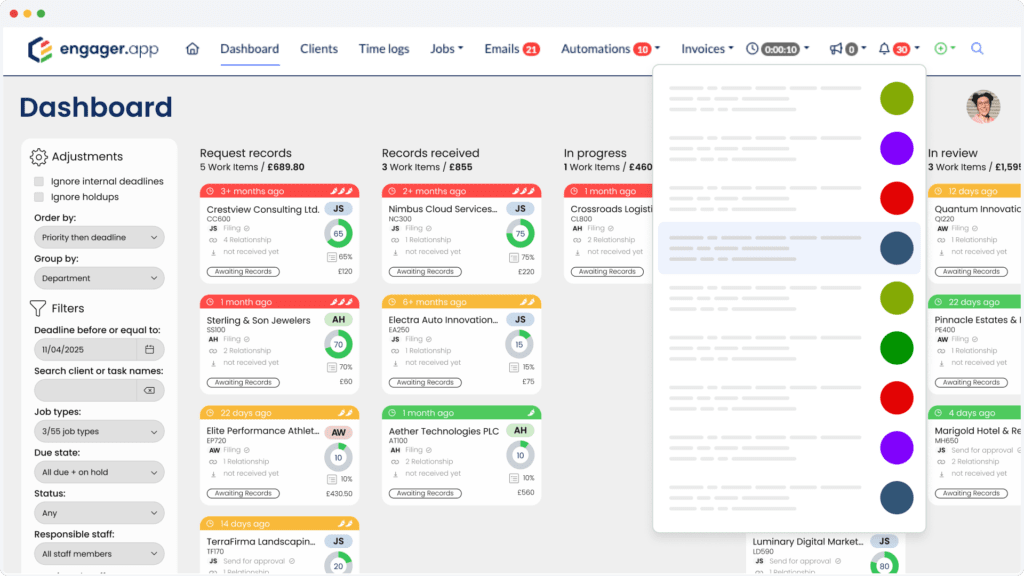The image size is (1024, 576).
Task: Open the notifications bell icon
Action: (x=884, y=48)
